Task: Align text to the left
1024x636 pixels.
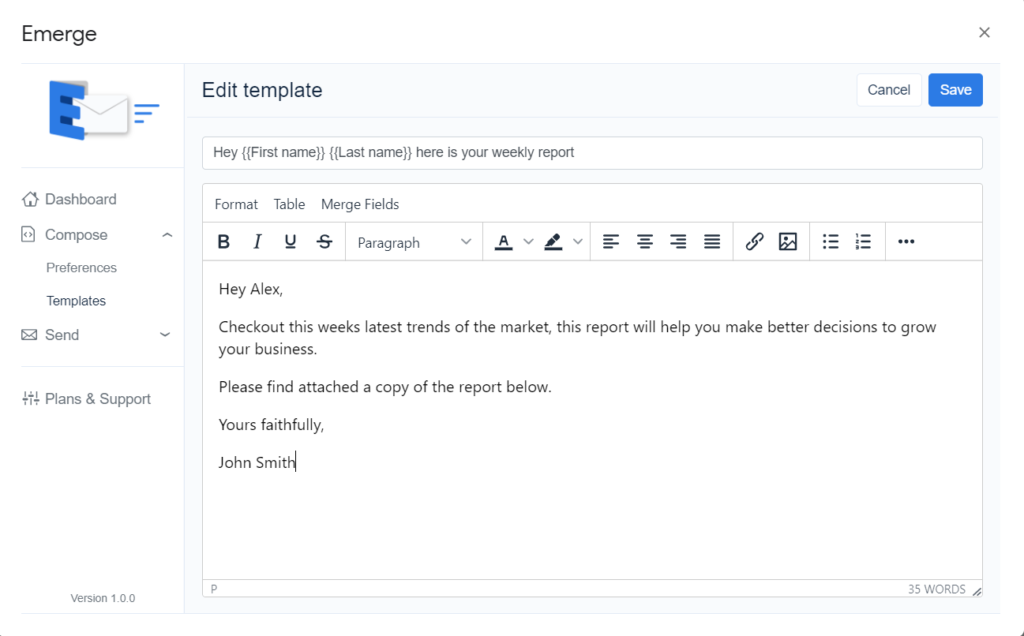Action: point(611,242)
